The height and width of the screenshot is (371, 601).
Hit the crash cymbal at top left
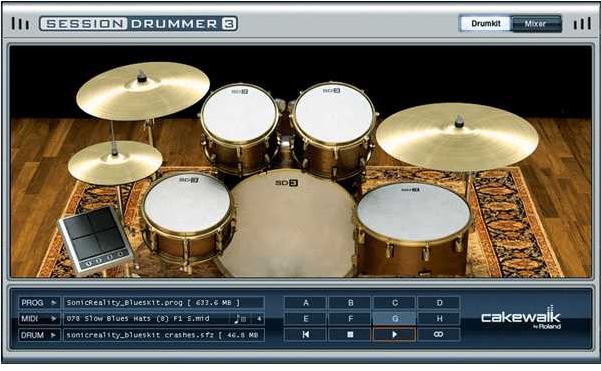pos(143,91)
